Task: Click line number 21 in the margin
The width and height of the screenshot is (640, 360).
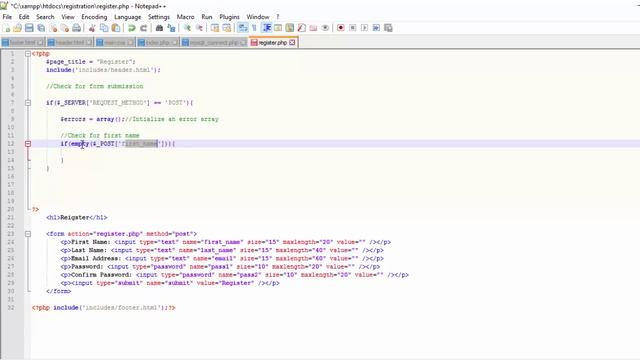Action: pyautogui.click(x=11, y=218)
